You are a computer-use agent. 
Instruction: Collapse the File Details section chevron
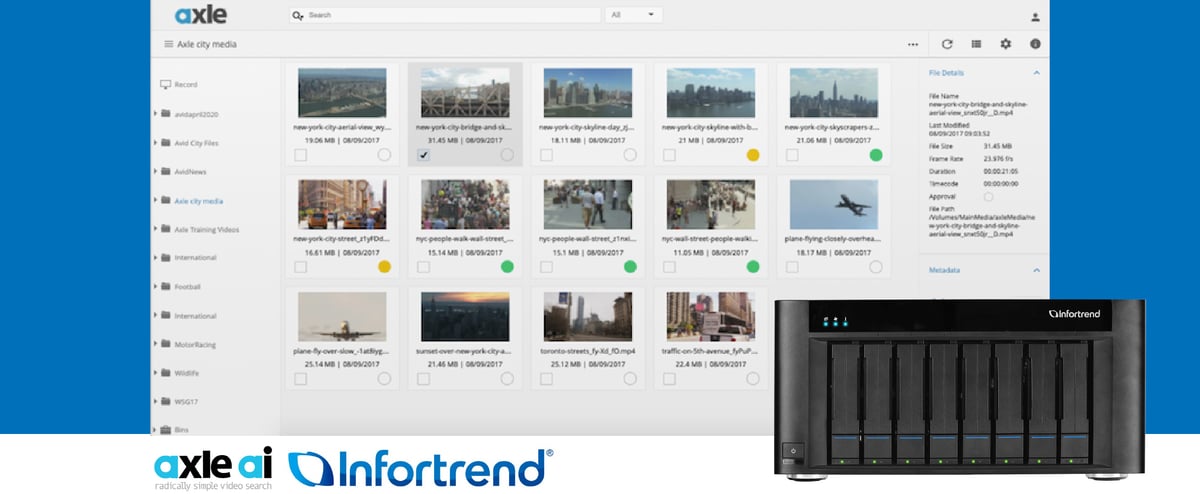[1036, 73]
